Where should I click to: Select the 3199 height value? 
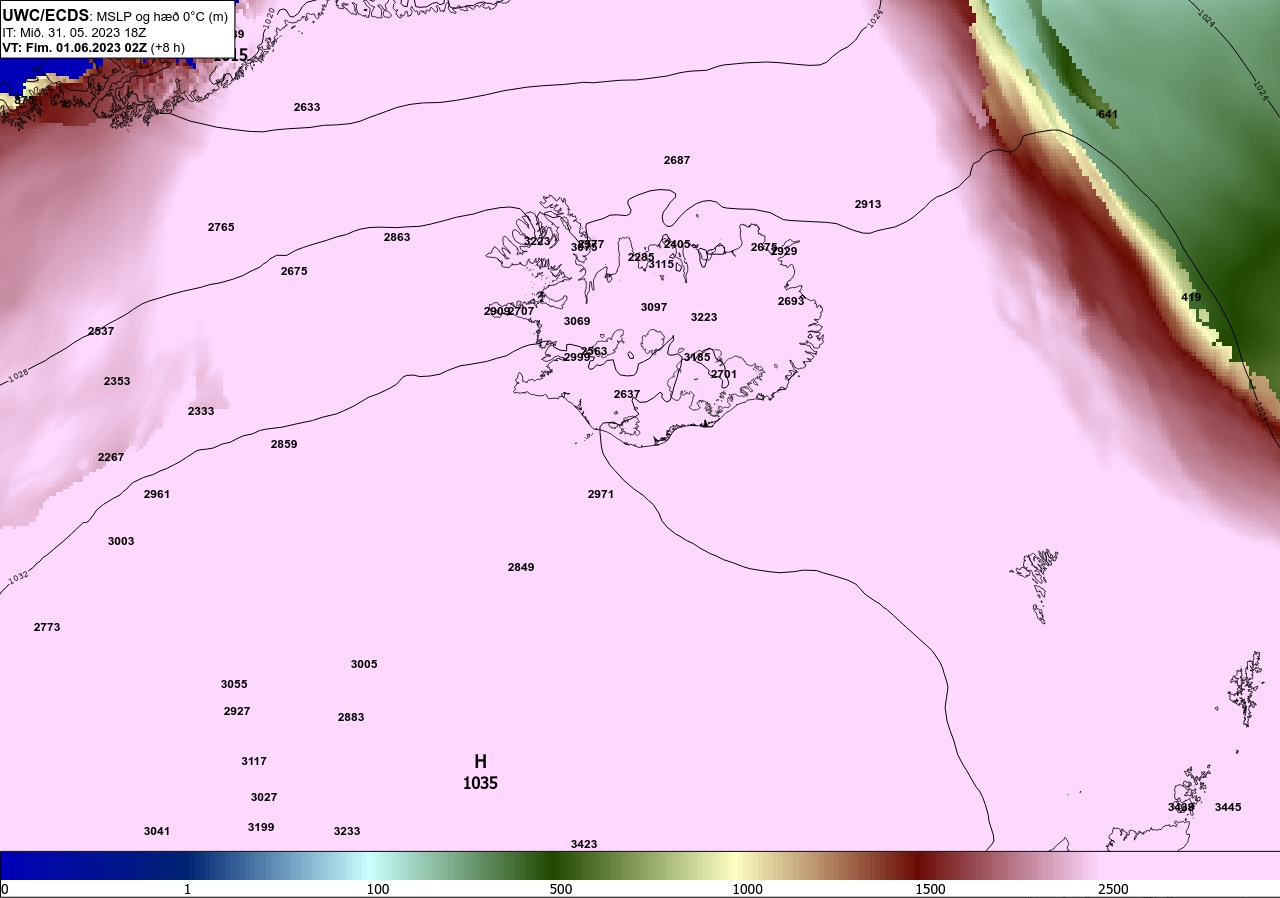[261, 827]
